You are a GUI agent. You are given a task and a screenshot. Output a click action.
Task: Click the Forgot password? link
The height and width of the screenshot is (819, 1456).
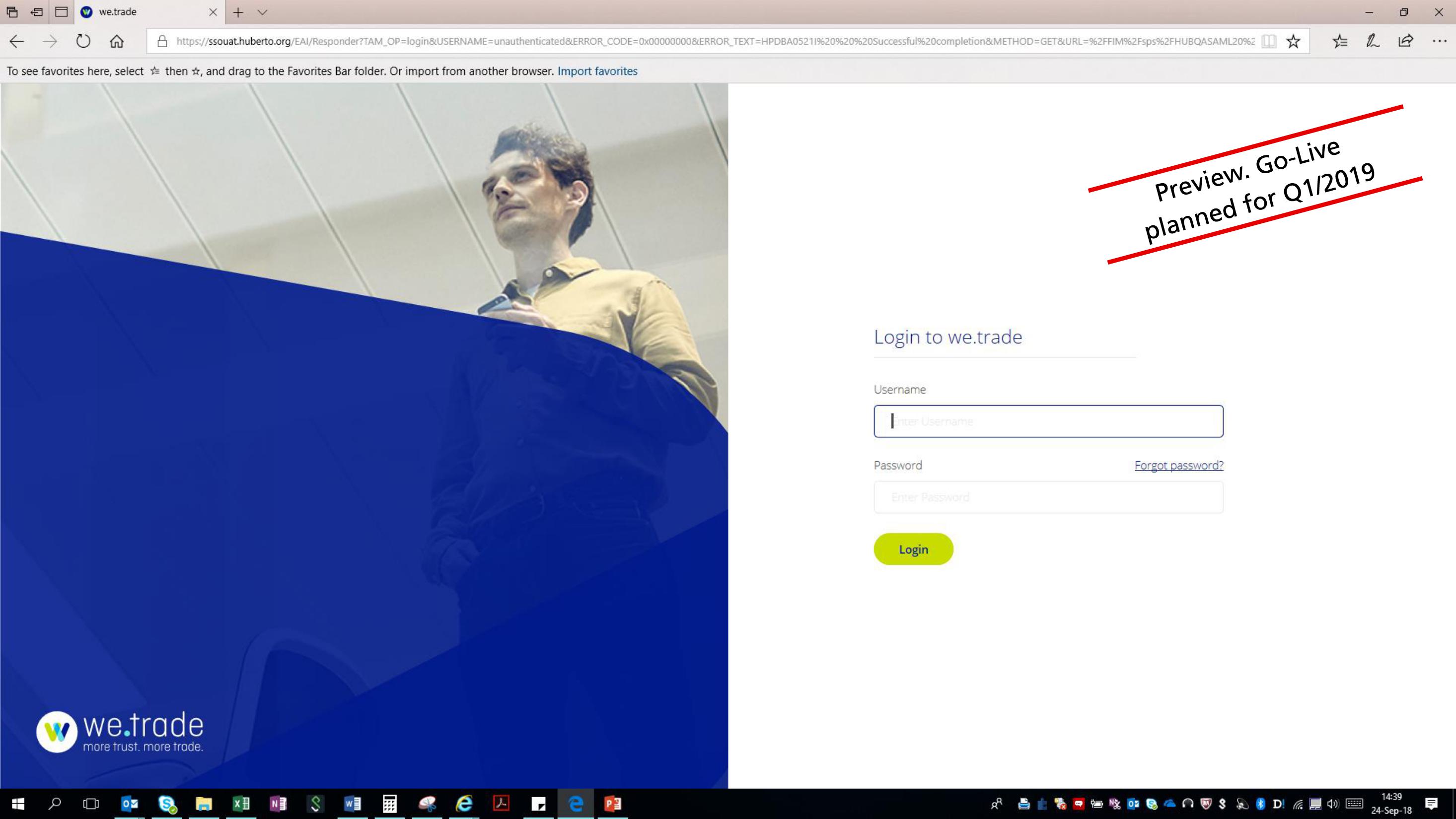click(1178, 465)
